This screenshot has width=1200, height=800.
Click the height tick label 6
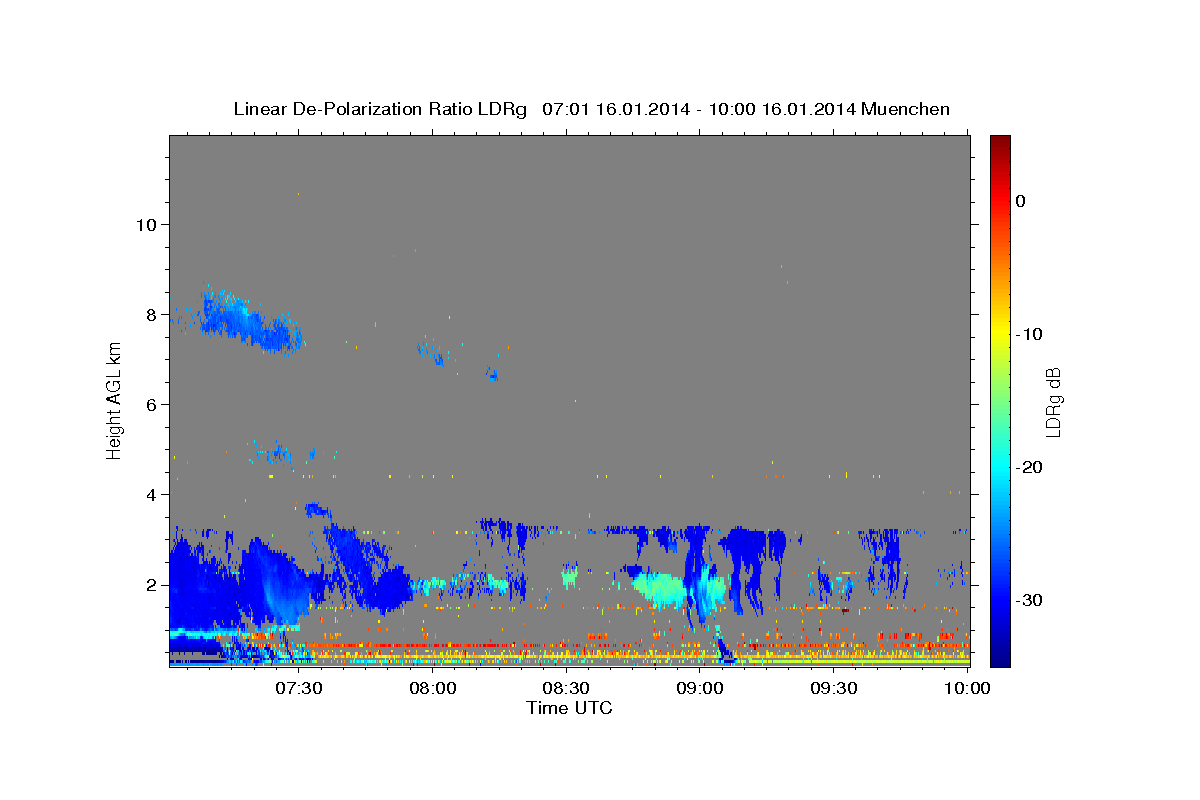[152, 404]
